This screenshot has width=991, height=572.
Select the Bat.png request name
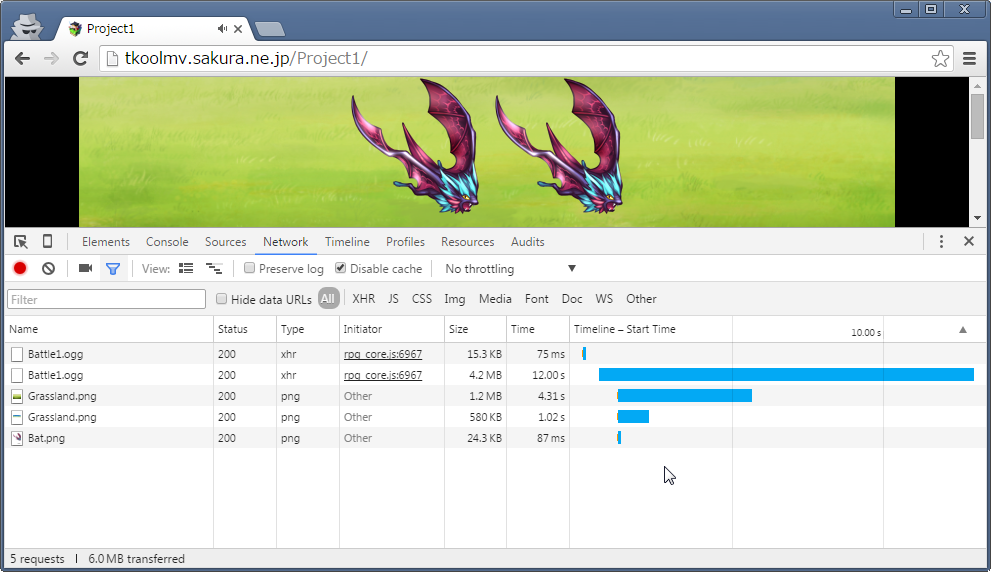coord(46,438)
